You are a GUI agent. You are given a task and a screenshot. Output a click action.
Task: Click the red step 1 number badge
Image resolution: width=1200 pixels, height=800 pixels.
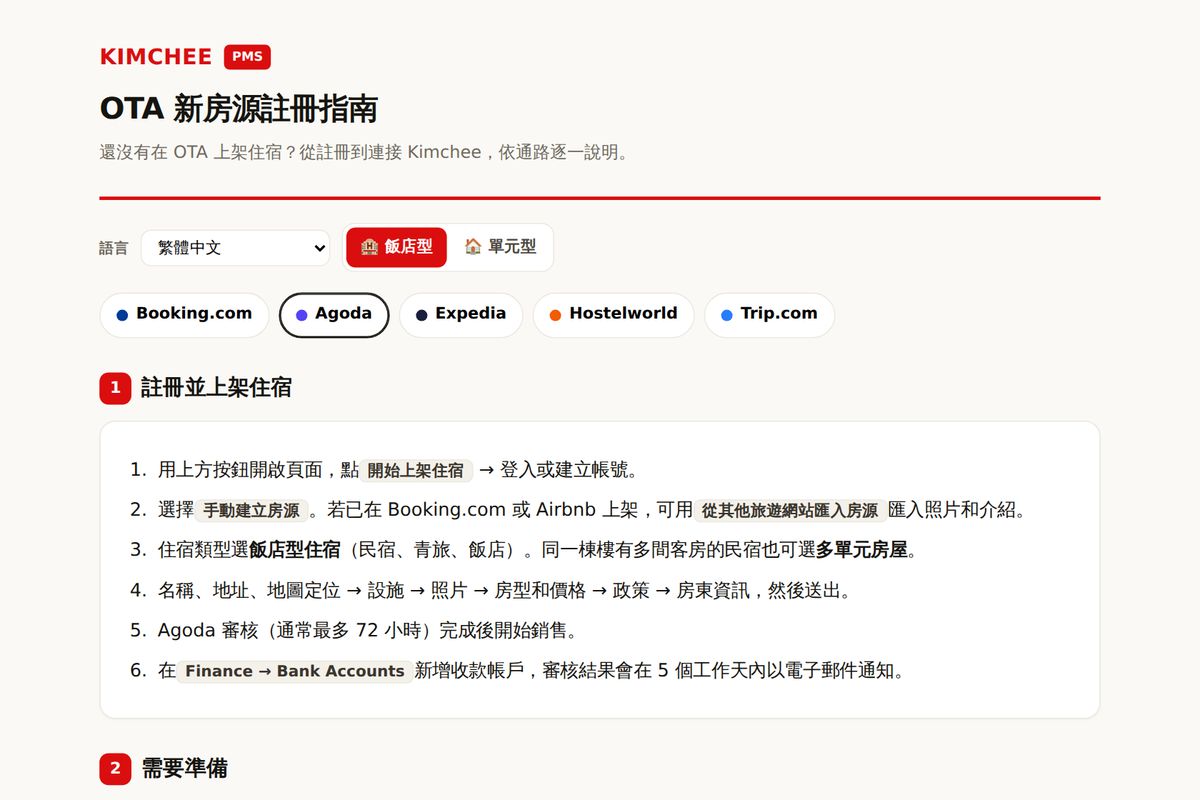point(115,388)
